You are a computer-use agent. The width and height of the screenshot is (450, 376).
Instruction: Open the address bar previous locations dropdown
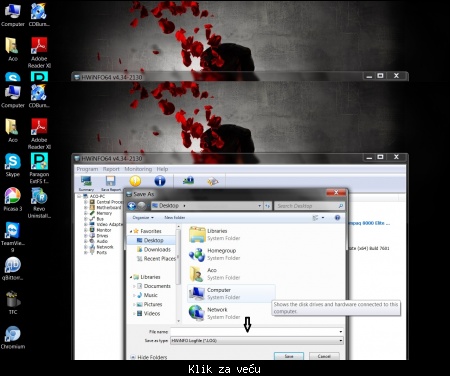[x=259, y=206]
